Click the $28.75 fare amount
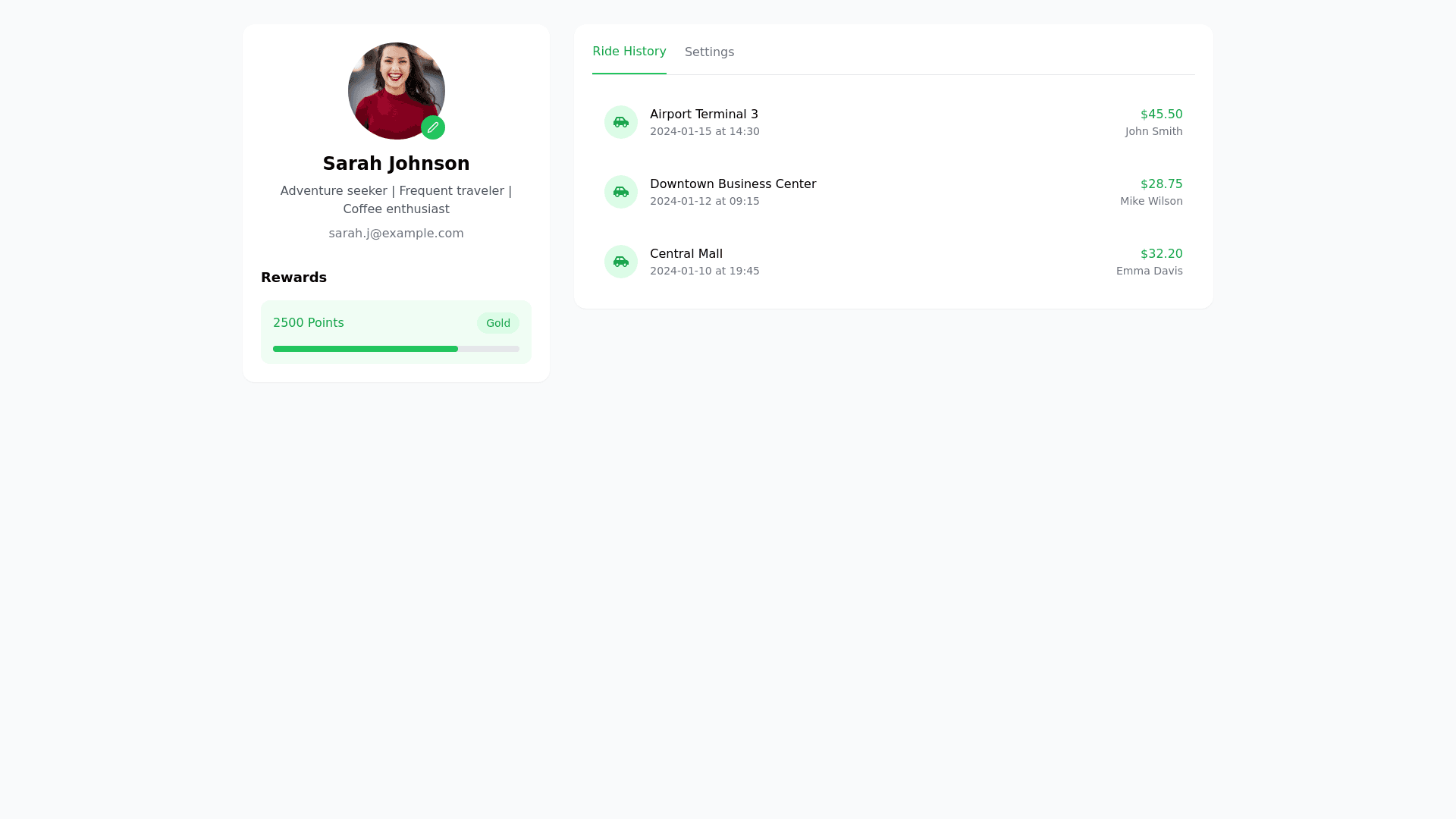Viewport: 1456px width, 819px height. coord(1161,184)
